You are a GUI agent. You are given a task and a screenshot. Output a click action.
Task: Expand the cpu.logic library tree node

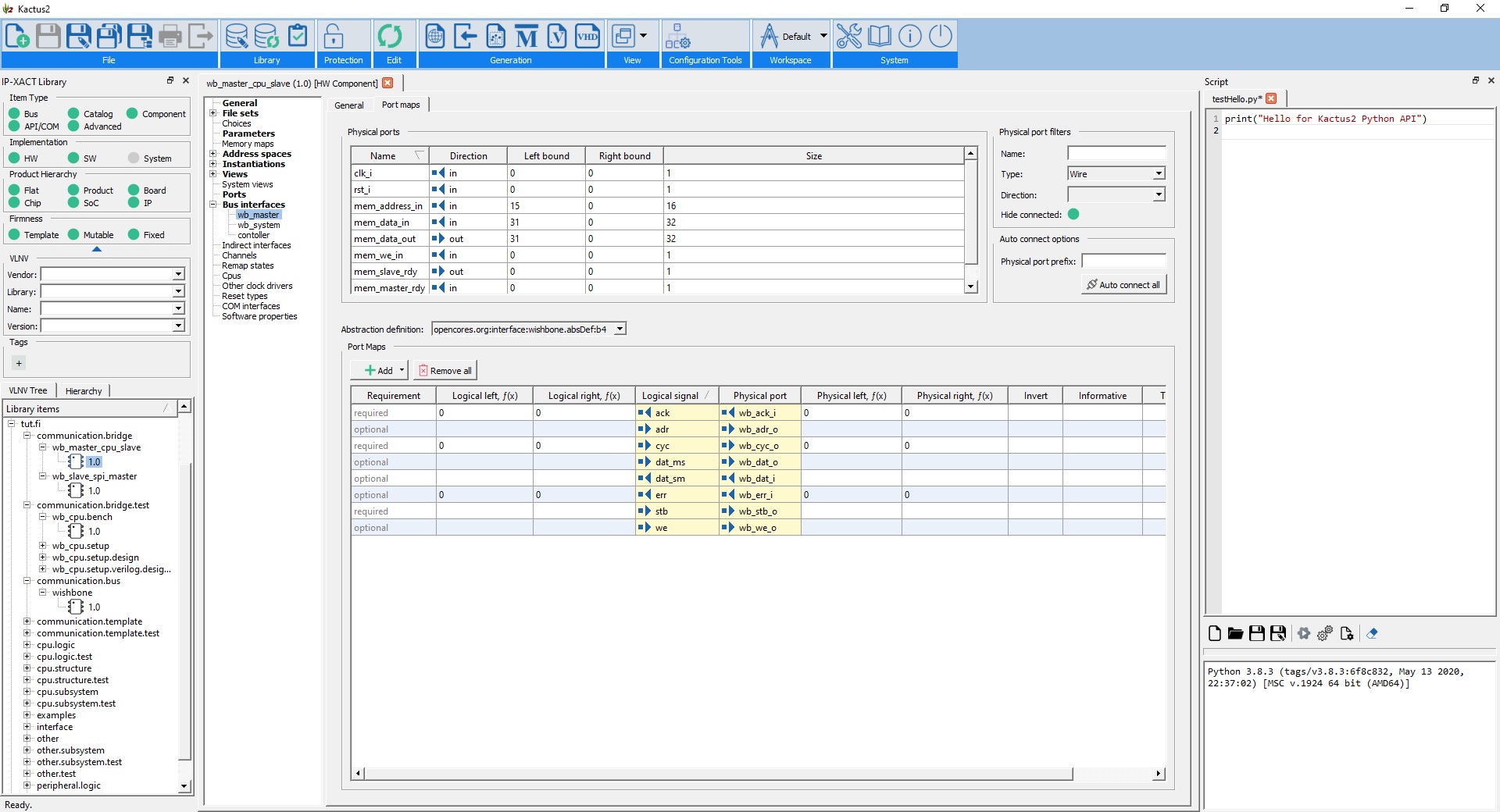(x=27, y=645)
